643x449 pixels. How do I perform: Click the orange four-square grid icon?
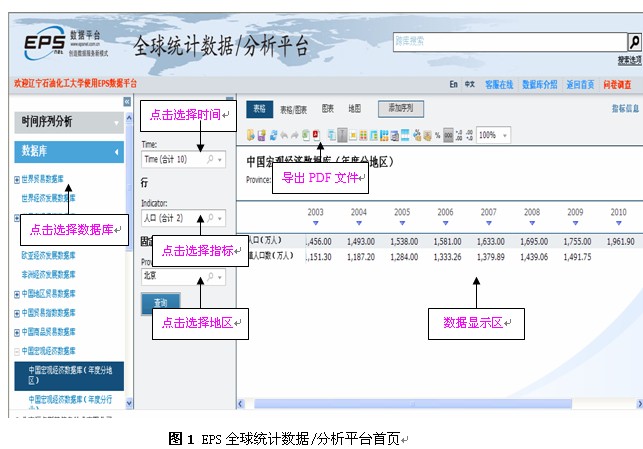363,135
